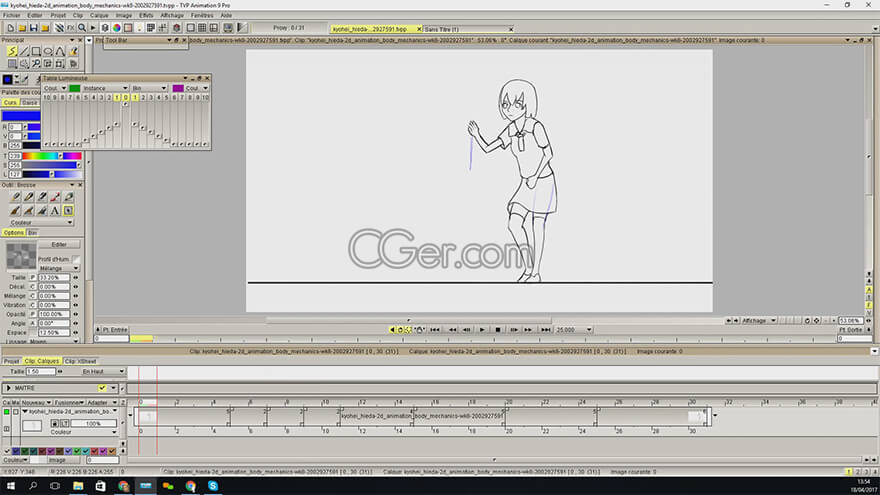
Task: Open Windows Start menu
Action: [11, 486]
